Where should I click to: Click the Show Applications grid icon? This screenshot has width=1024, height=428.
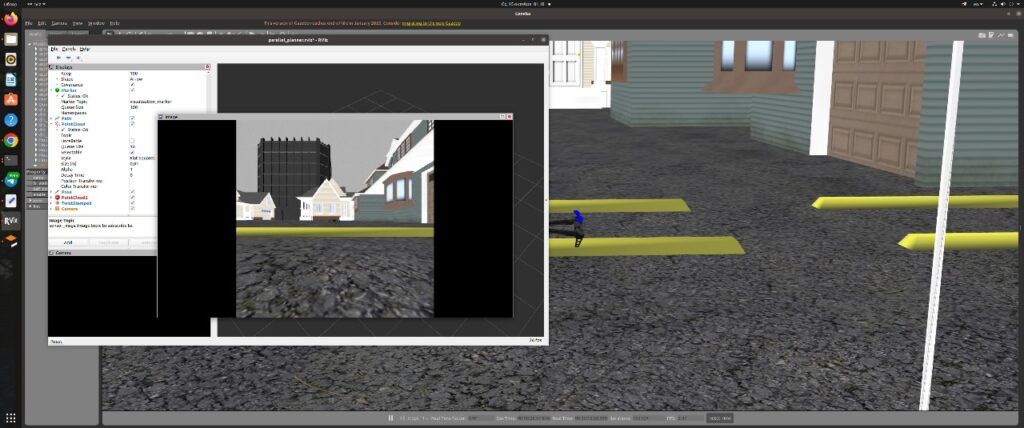[11, 418]
